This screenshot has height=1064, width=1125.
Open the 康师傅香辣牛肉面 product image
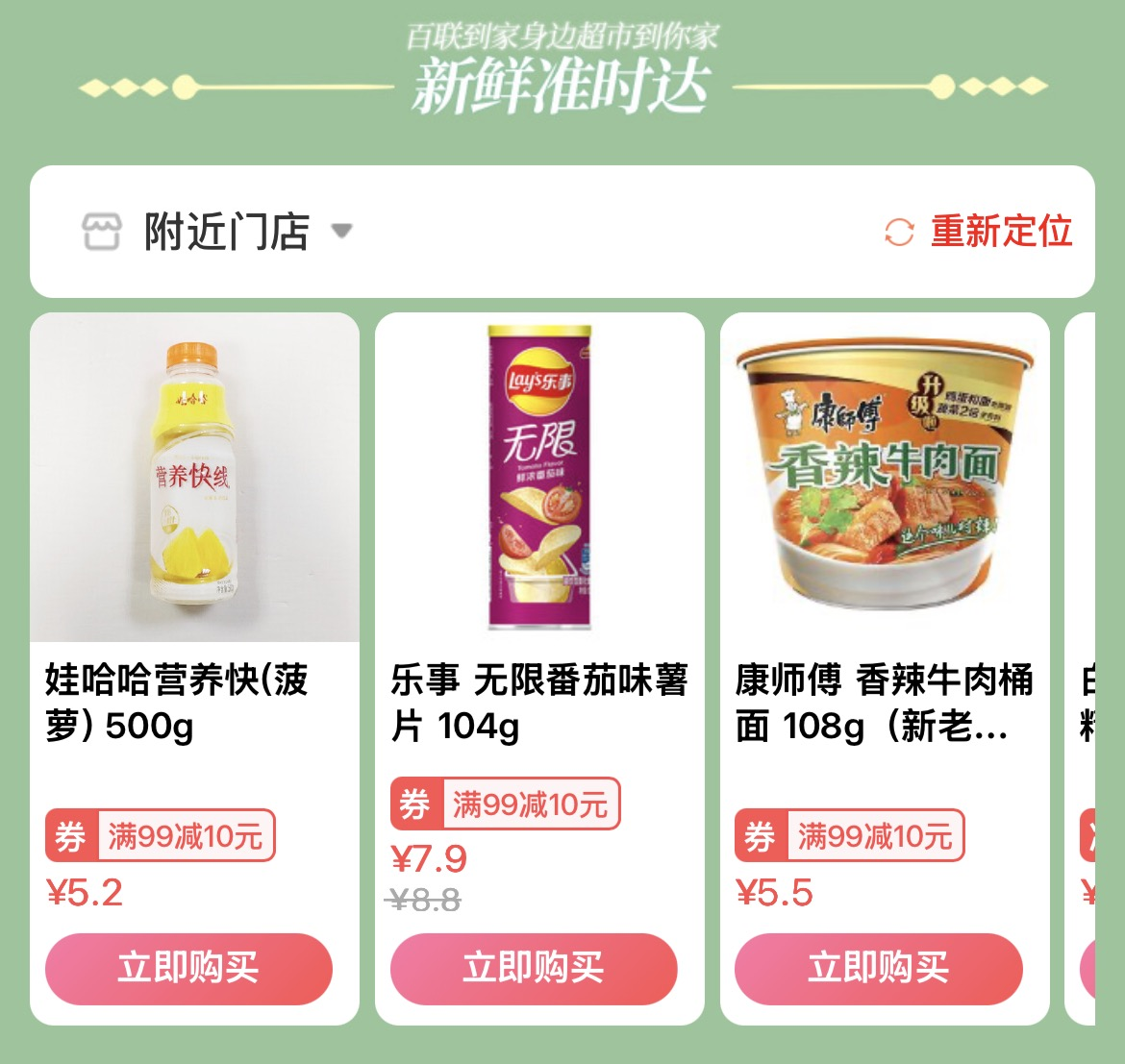pyautogui.click(x=885, y=477)
